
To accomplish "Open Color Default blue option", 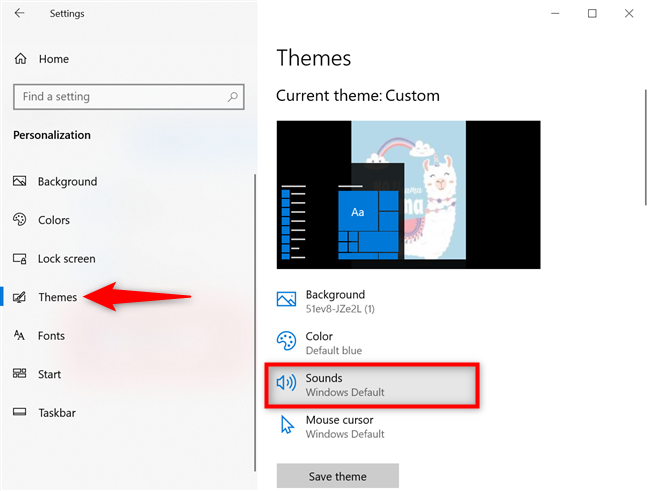I will click(371, 343).
